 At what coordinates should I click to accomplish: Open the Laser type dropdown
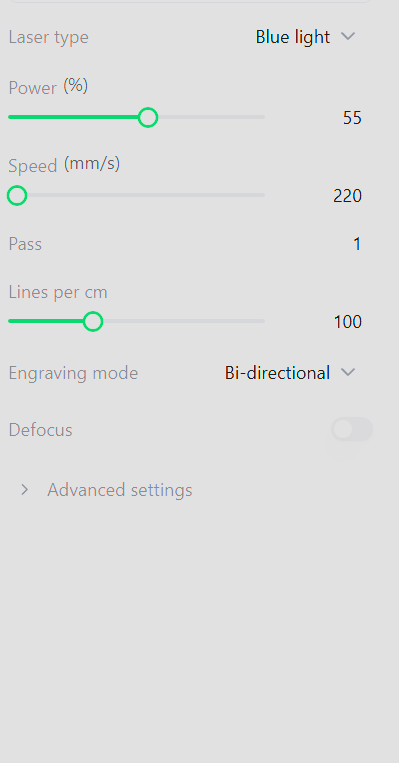click(306, 37)
